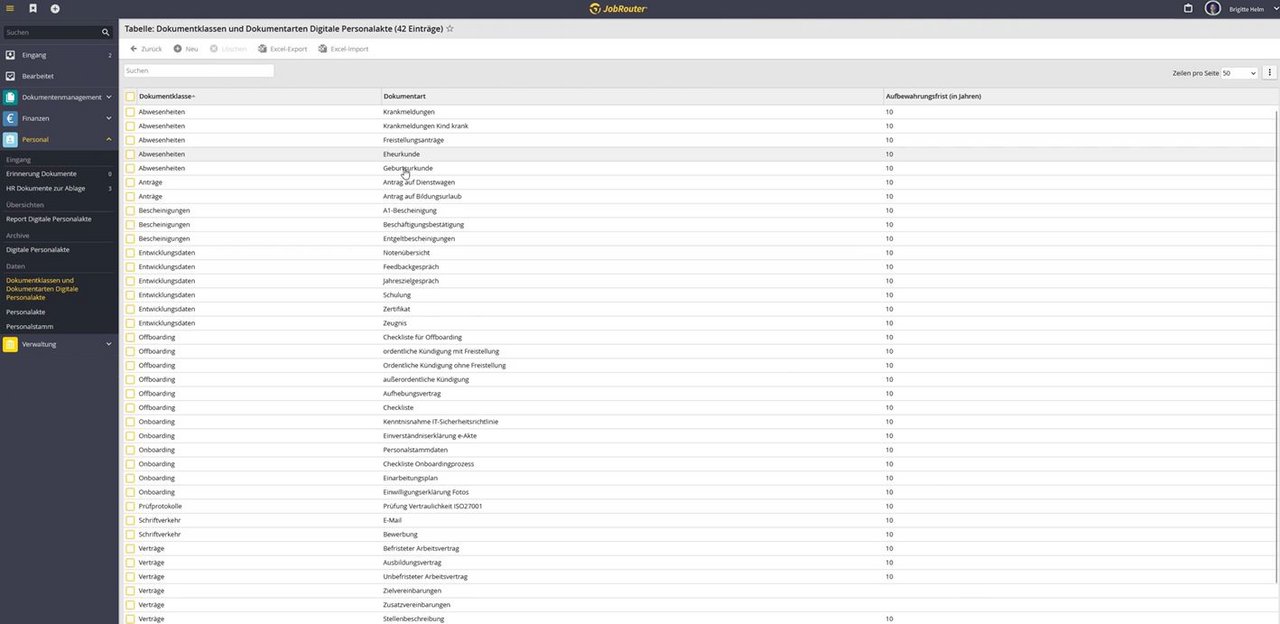Screen dimensions: 1280x624
Task: Click the table search field above the grid
Action: pyautogui.click(x=198, y=71)
